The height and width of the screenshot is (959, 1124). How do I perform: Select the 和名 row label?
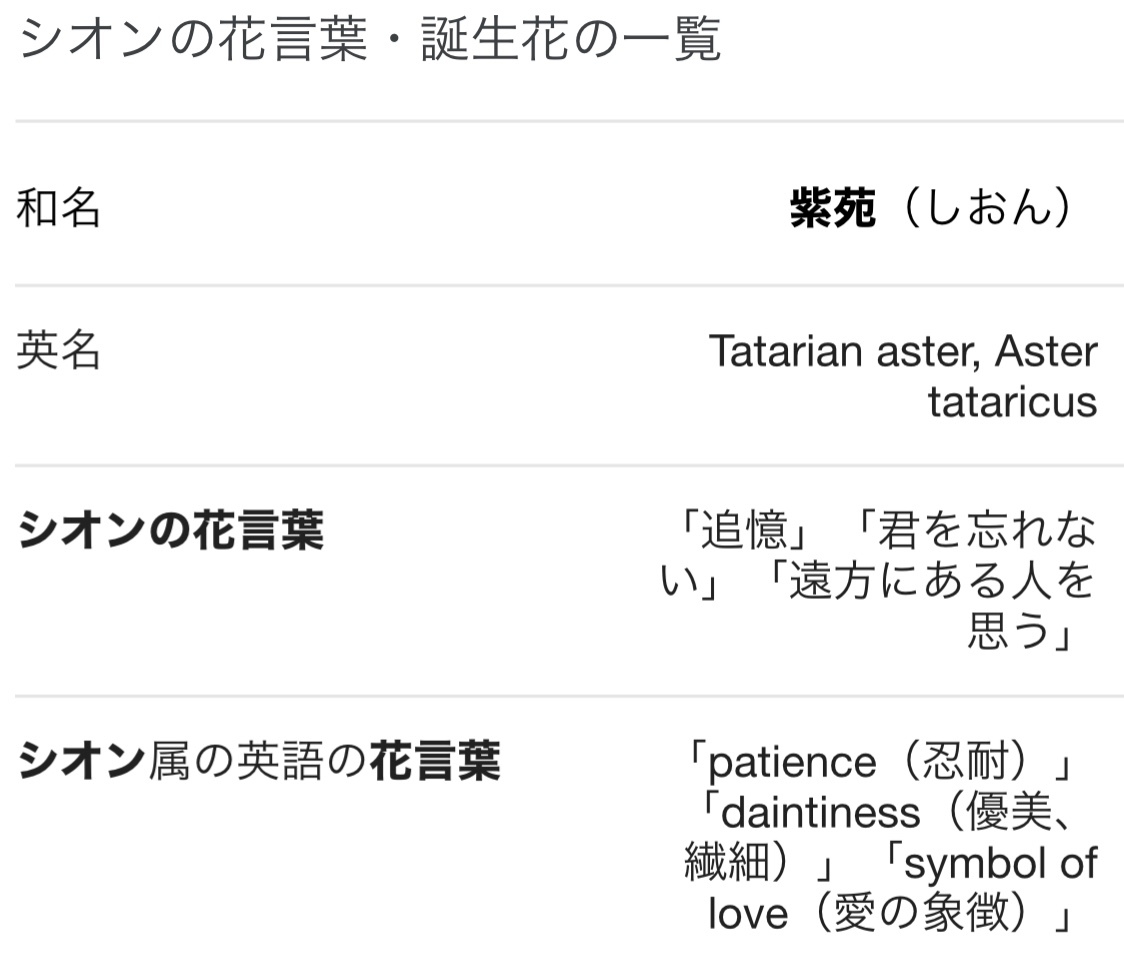(x=58, y=210)
